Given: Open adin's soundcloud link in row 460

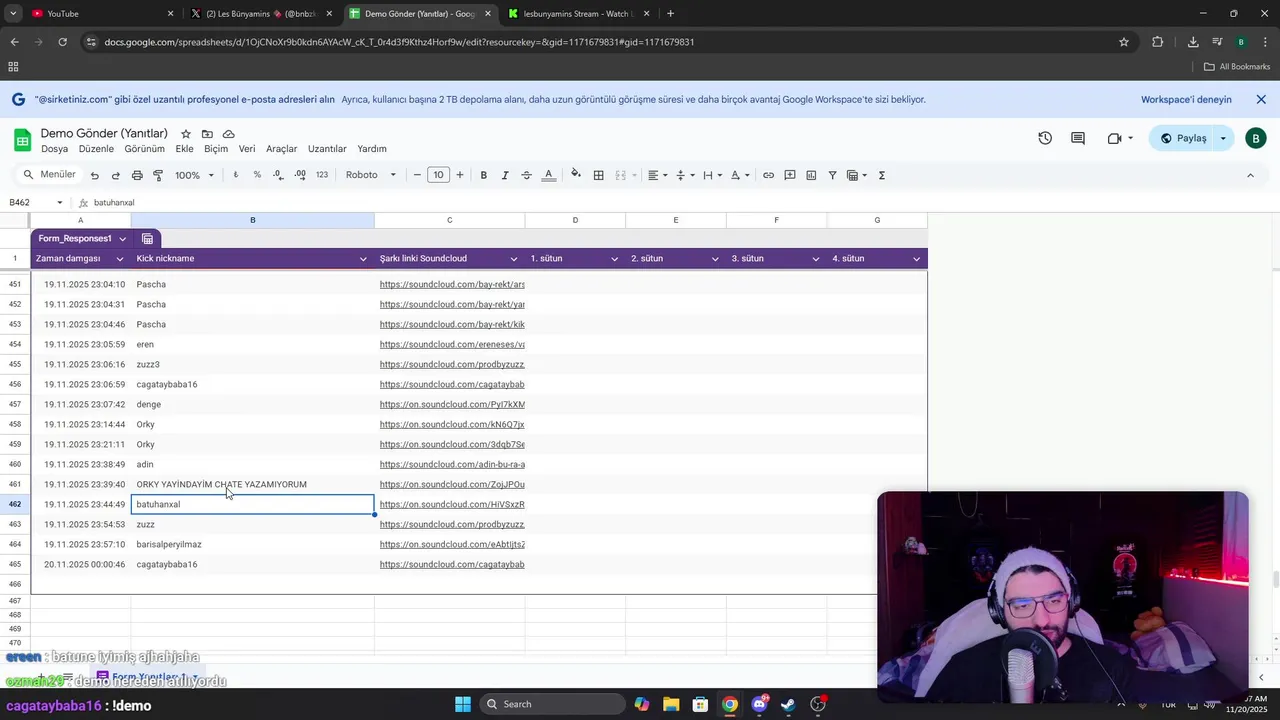Looking at the screenshot, I should (452, 464).
